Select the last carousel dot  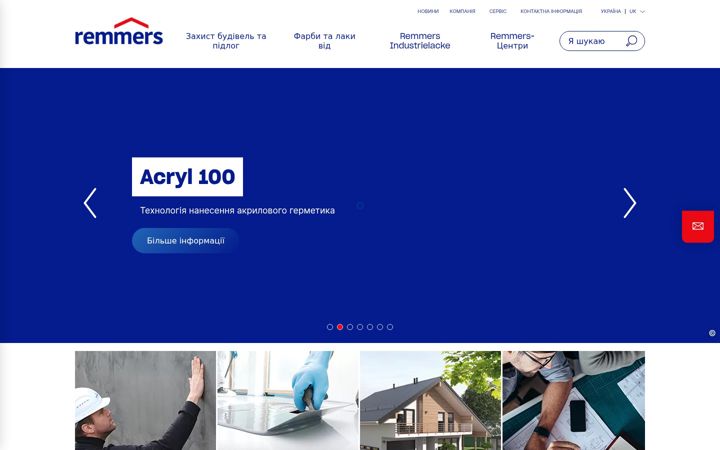(390, 327)
